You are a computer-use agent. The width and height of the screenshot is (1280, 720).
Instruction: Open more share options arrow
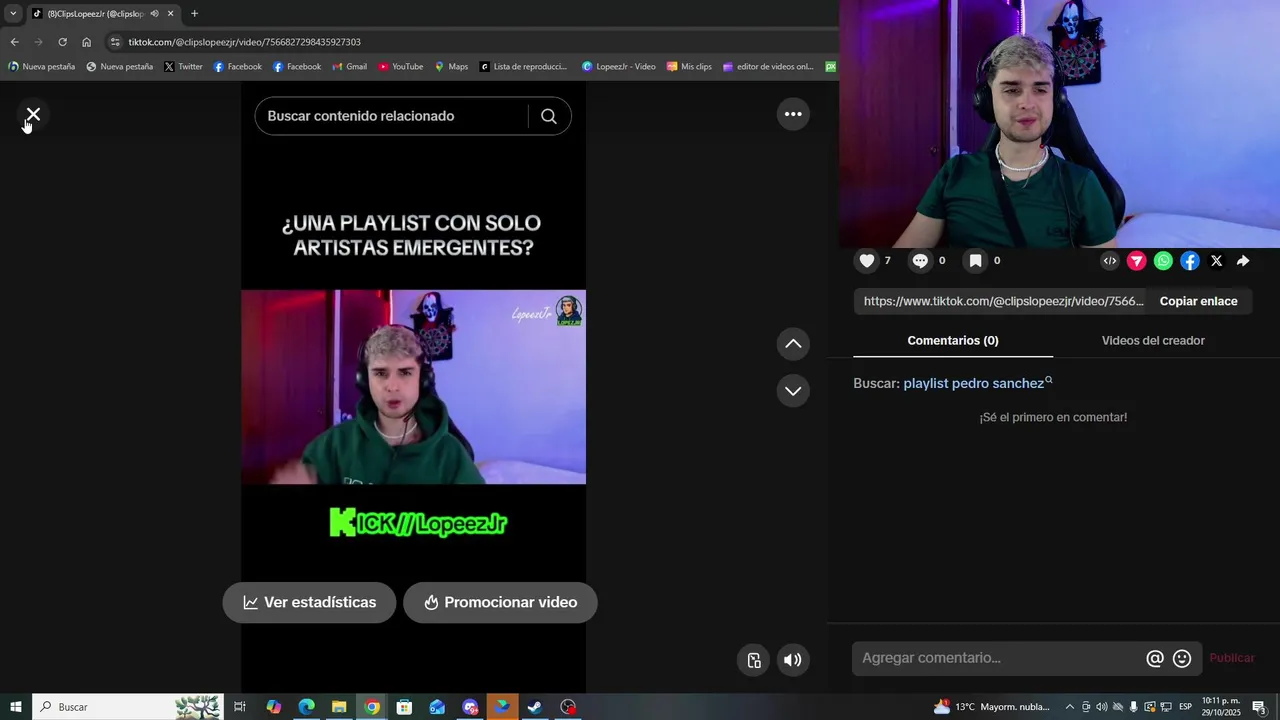(x=1243, y=261)
